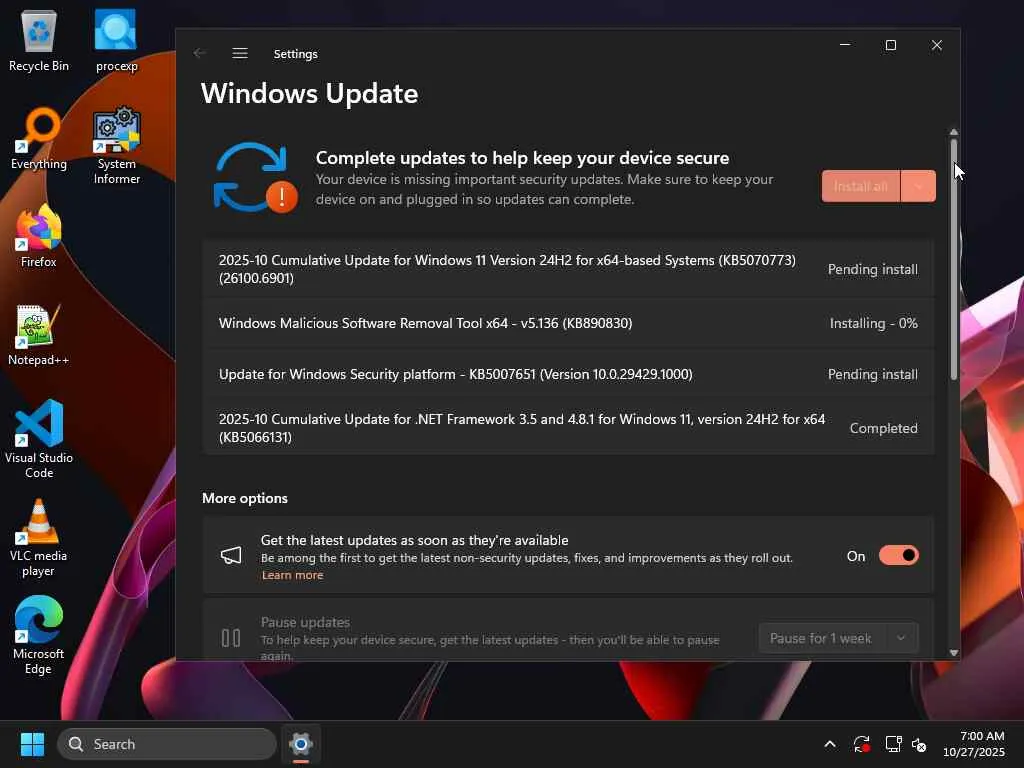Select the Windows Security platform KB5007651 row
The image size is (1024, 768).
click(x=568, y=374)
